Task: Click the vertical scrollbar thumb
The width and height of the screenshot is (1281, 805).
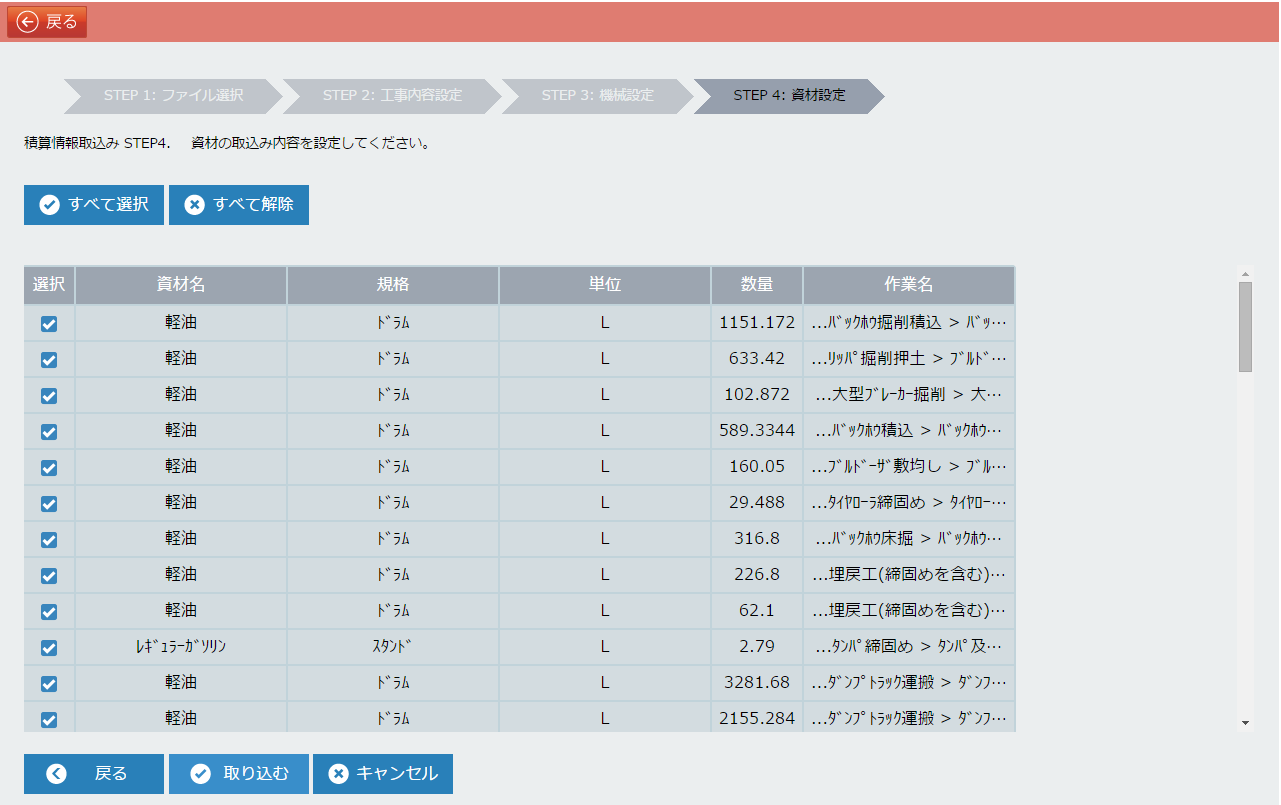Action: click(1245, 326)
